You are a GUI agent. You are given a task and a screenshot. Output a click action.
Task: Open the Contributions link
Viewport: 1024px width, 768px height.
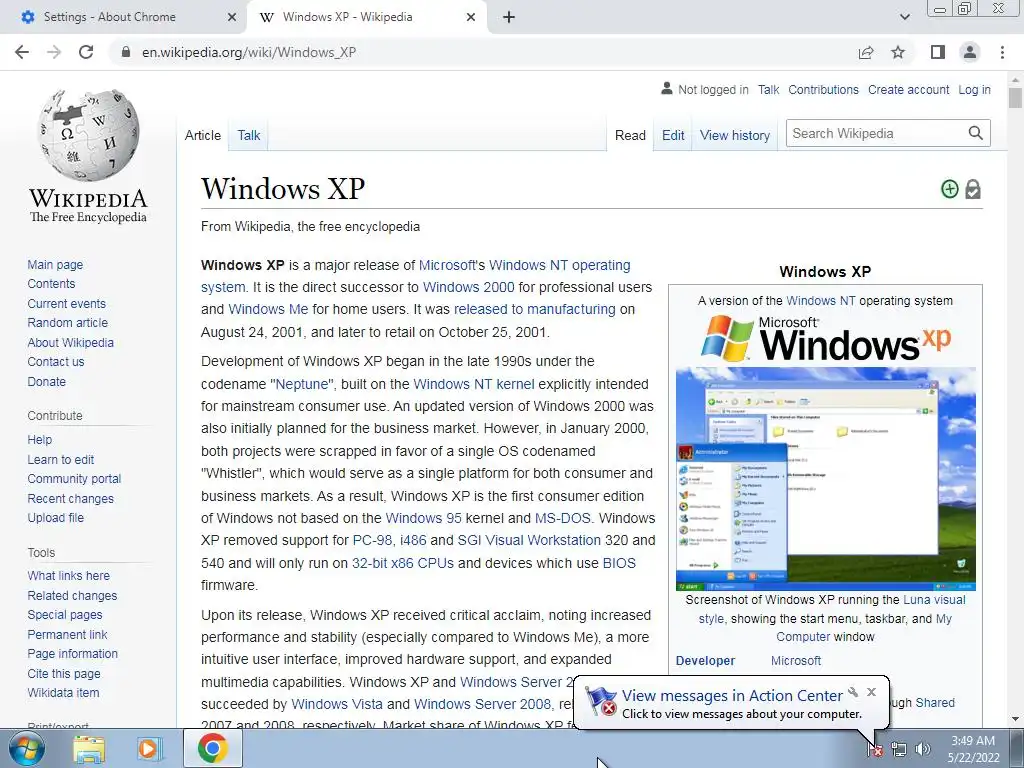[x=823, y=89]
